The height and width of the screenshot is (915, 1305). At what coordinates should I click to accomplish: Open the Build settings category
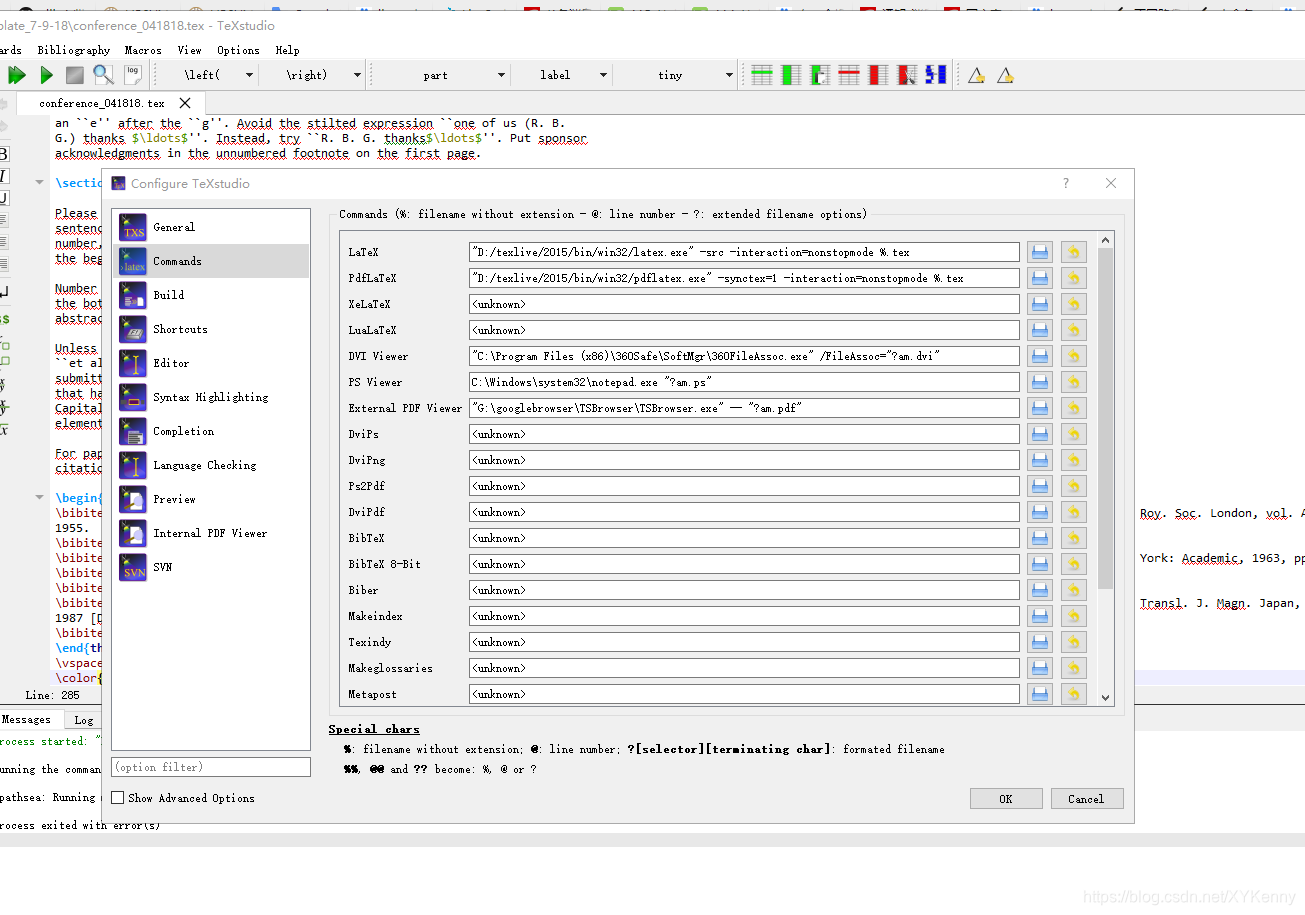[211, 295]
